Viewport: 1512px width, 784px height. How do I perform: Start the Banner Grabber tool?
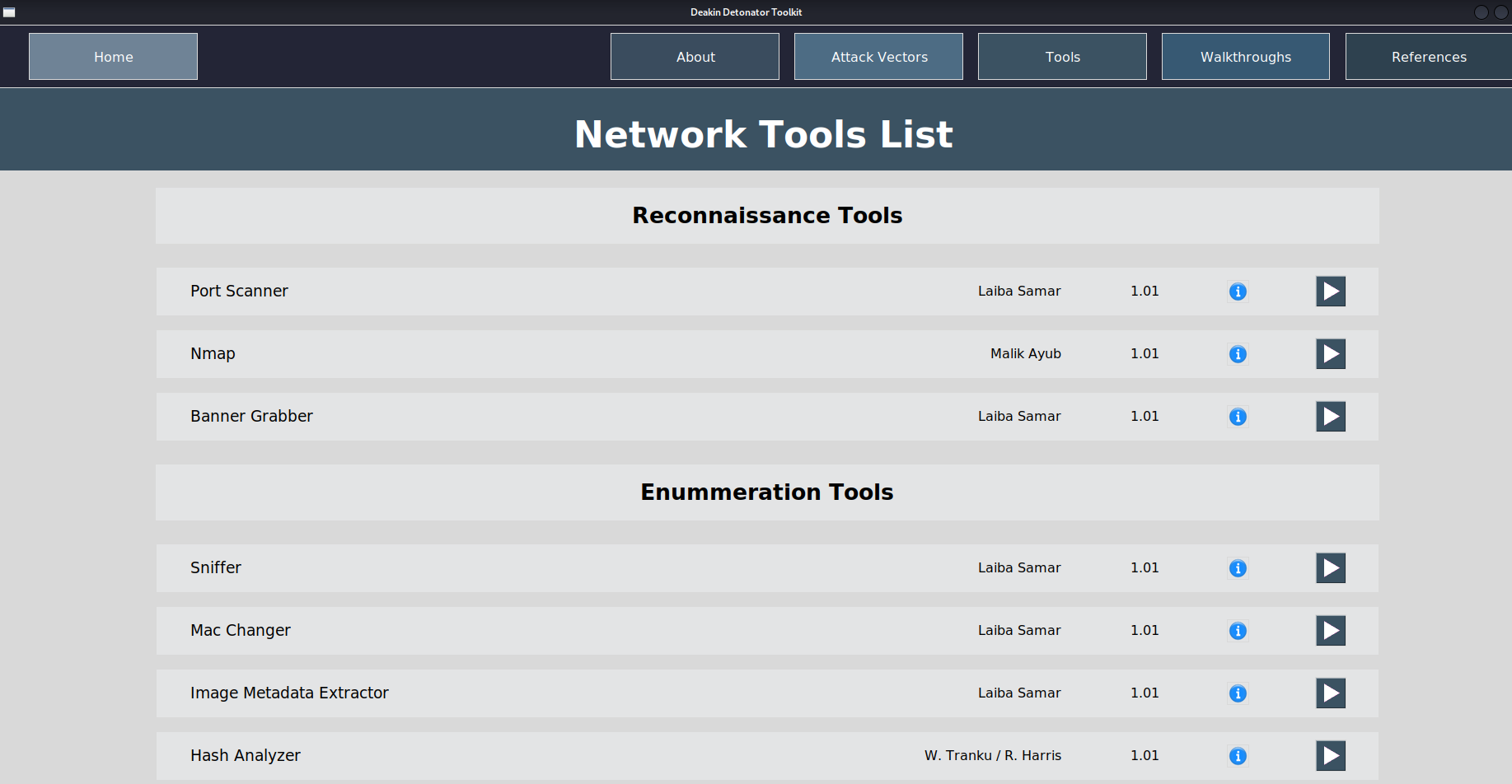1331,417
